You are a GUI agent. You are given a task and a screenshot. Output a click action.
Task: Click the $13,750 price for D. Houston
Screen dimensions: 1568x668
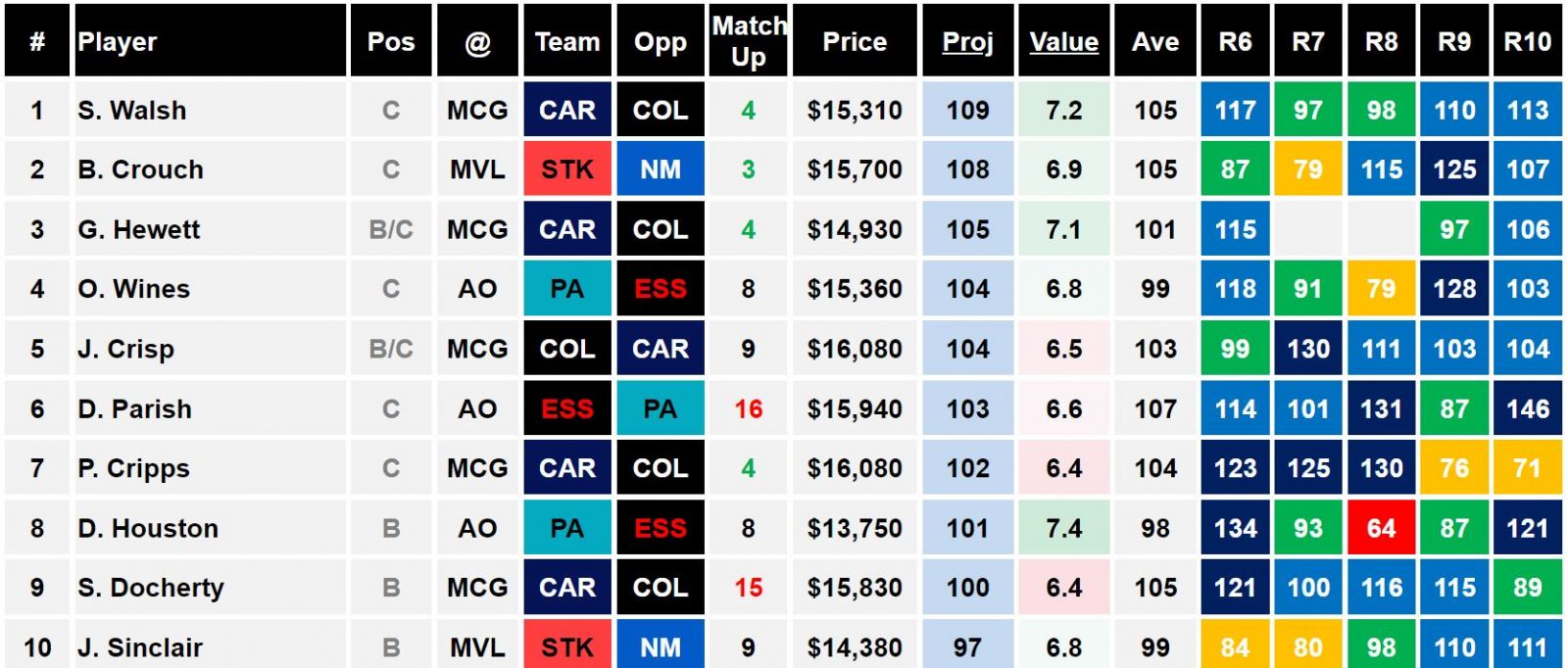855,528
